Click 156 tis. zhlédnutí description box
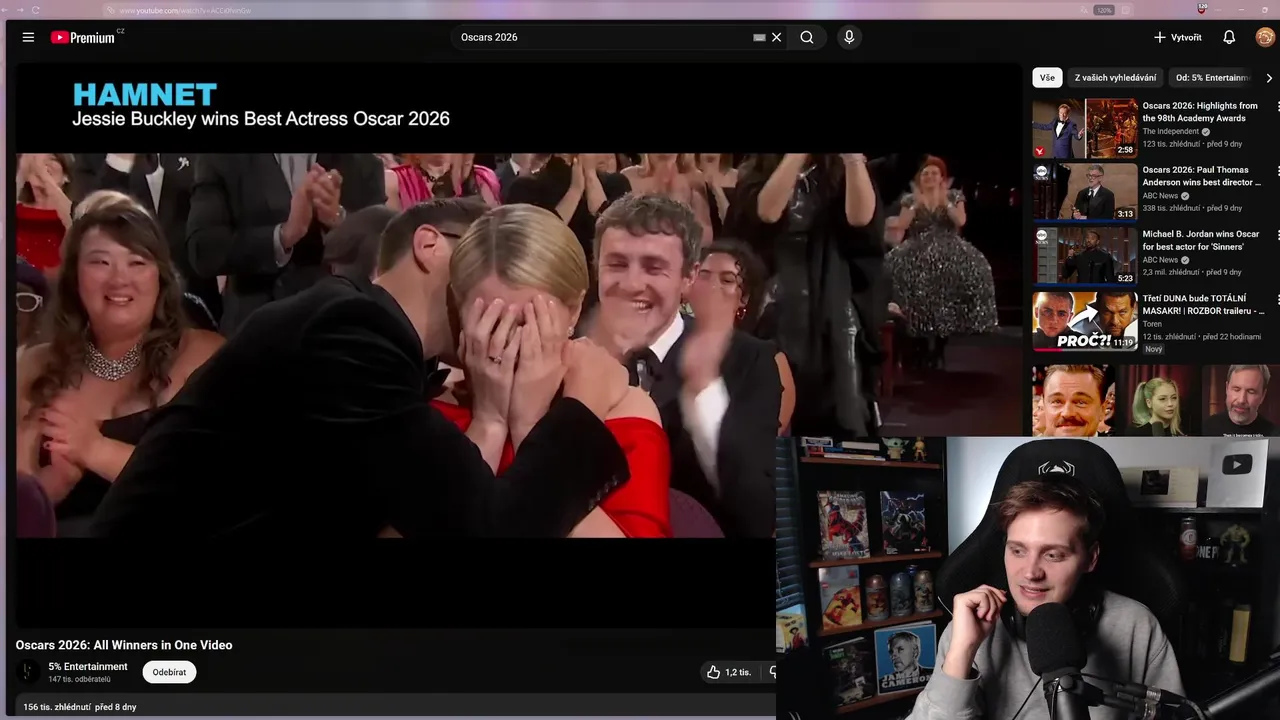1280x720 pixels. click(x=396, y=706)
